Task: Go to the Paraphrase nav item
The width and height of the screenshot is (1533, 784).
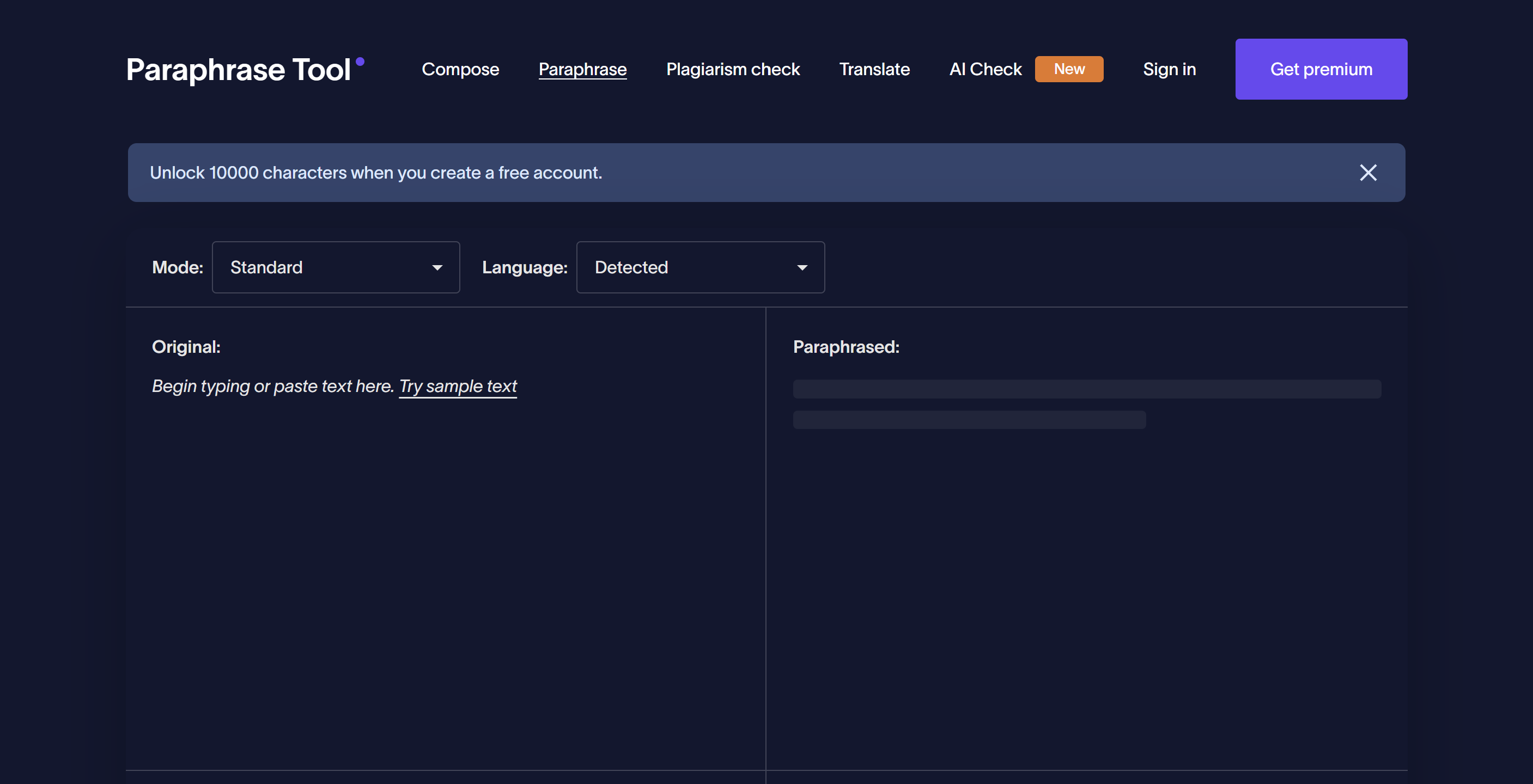Action: [x=582, y=70]
